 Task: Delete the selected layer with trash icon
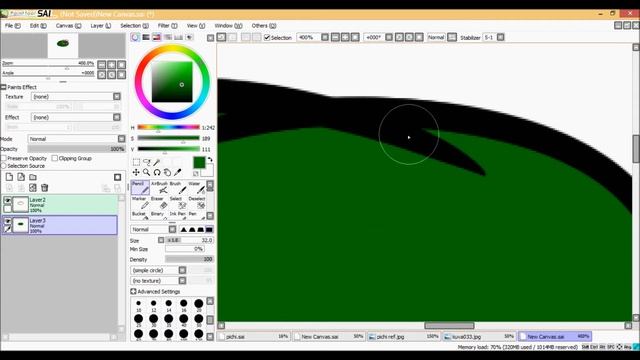click(44, 188)
